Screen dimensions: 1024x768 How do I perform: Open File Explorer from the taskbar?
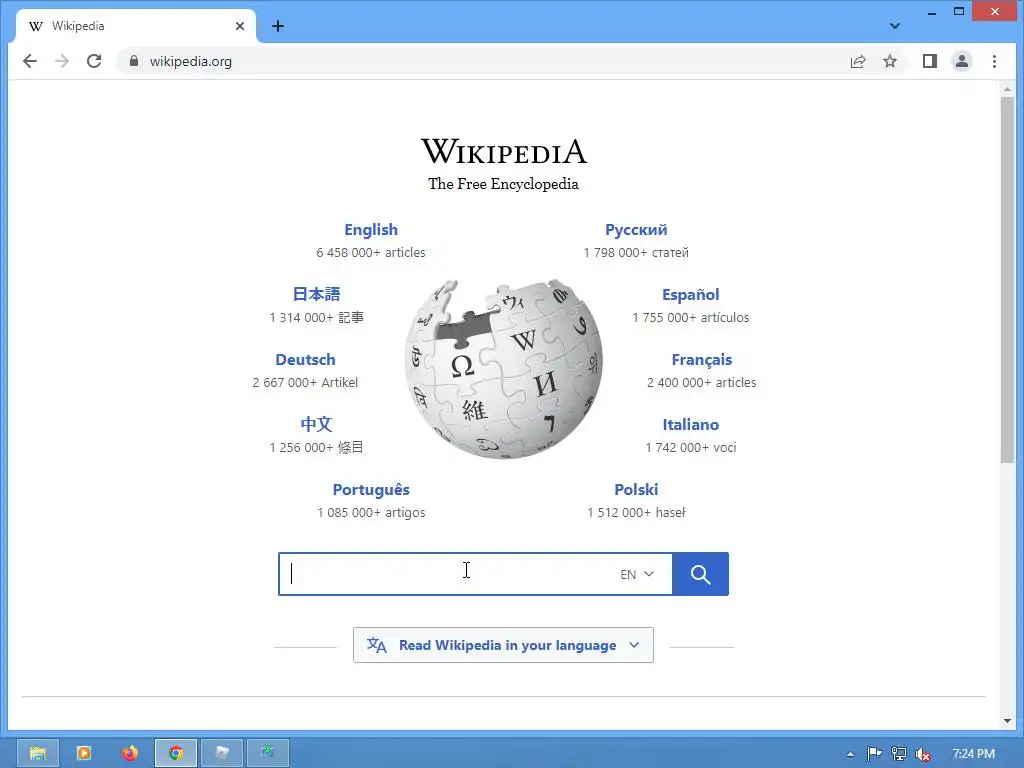(38, 753)
